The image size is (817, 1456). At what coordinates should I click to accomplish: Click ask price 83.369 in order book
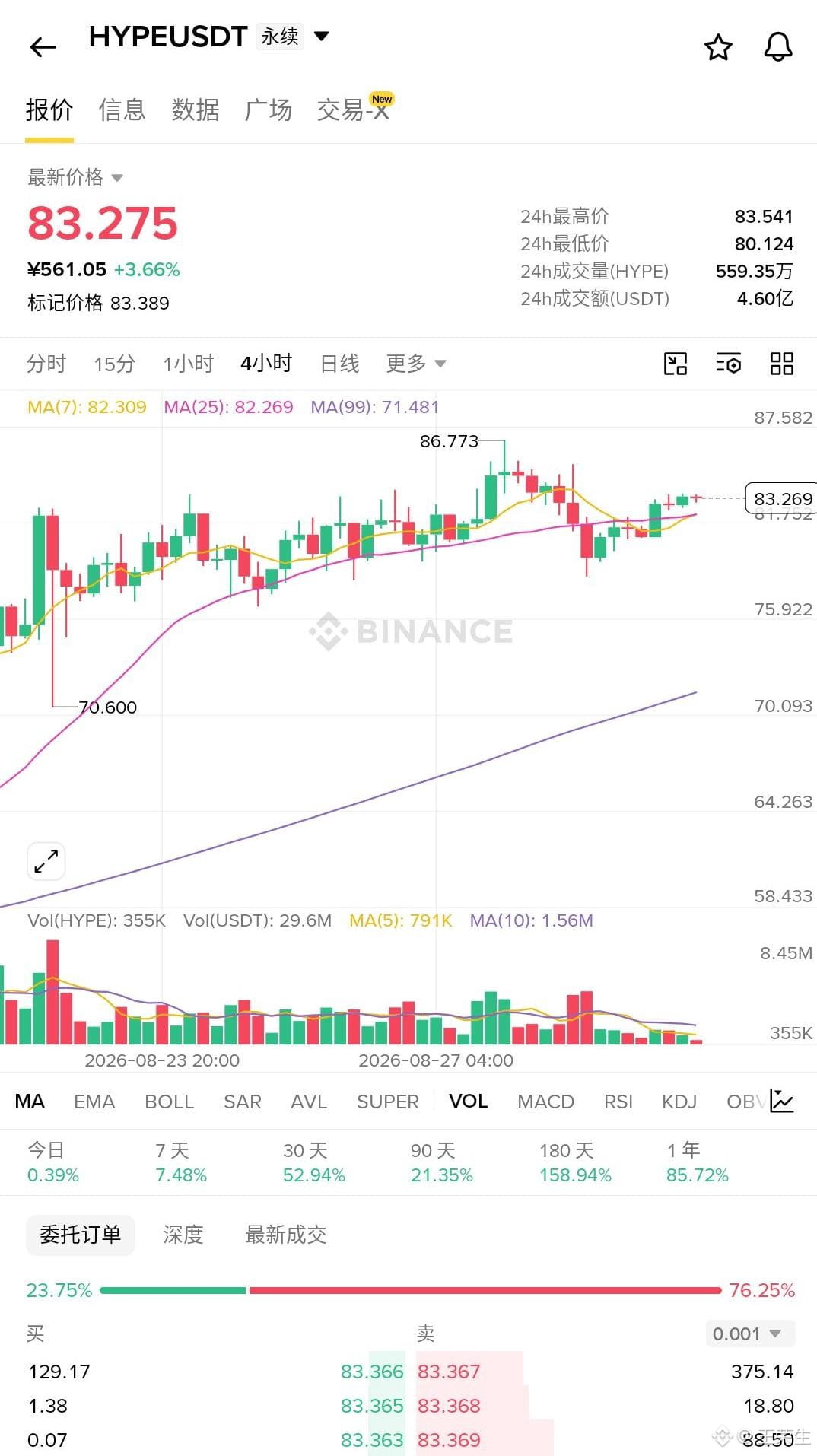tap(449, 1440)
